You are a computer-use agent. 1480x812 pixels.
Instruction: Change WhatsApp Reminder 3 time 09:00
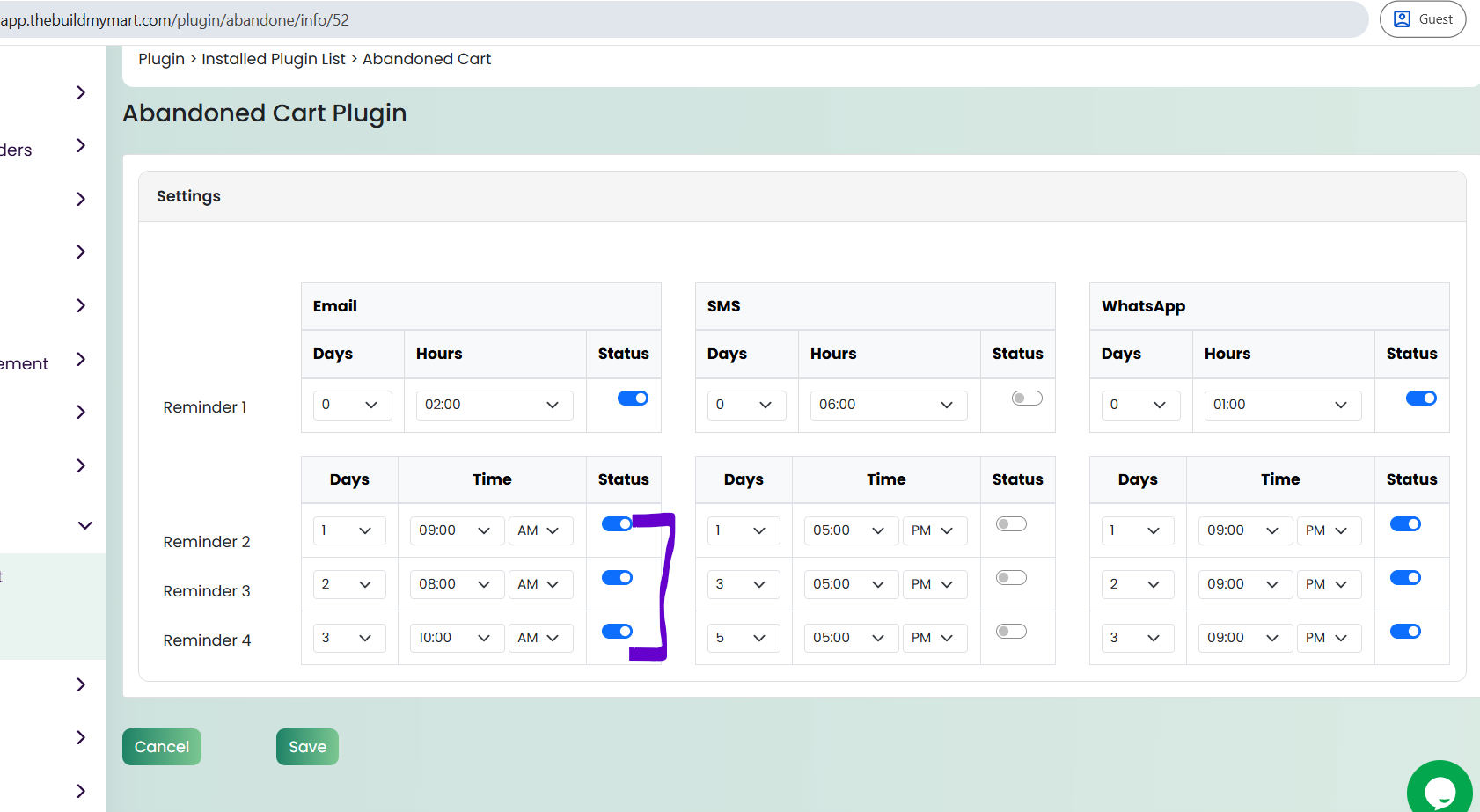(x=1245, y=584)
